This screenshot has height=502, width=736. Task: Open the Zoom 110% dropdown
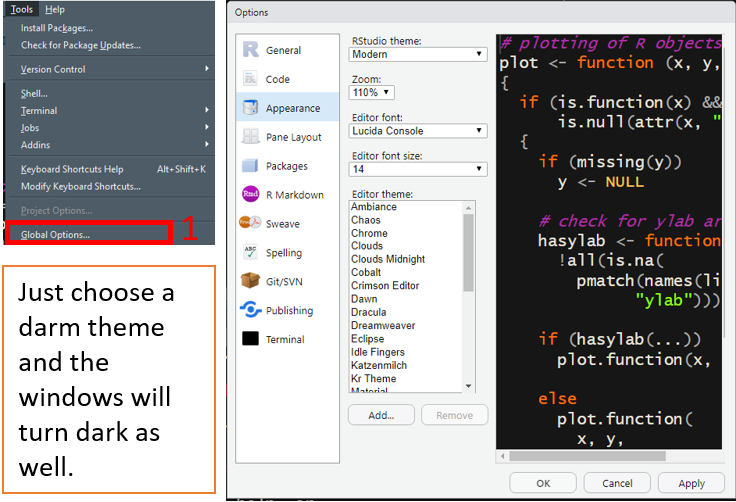coord(371,92)
